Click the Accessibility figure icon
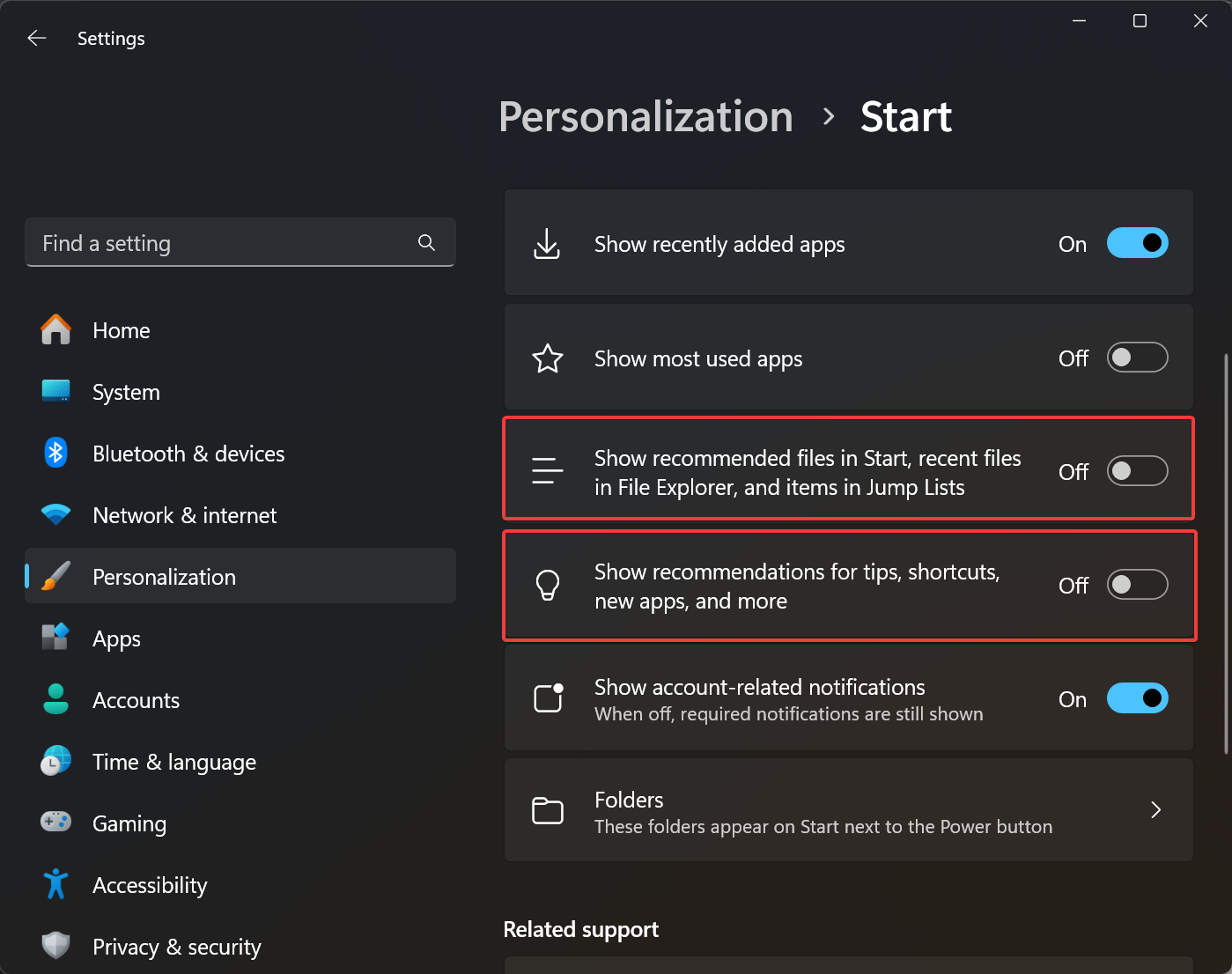Viewport: 1232px width, 974px height. (x=56, y=884)
